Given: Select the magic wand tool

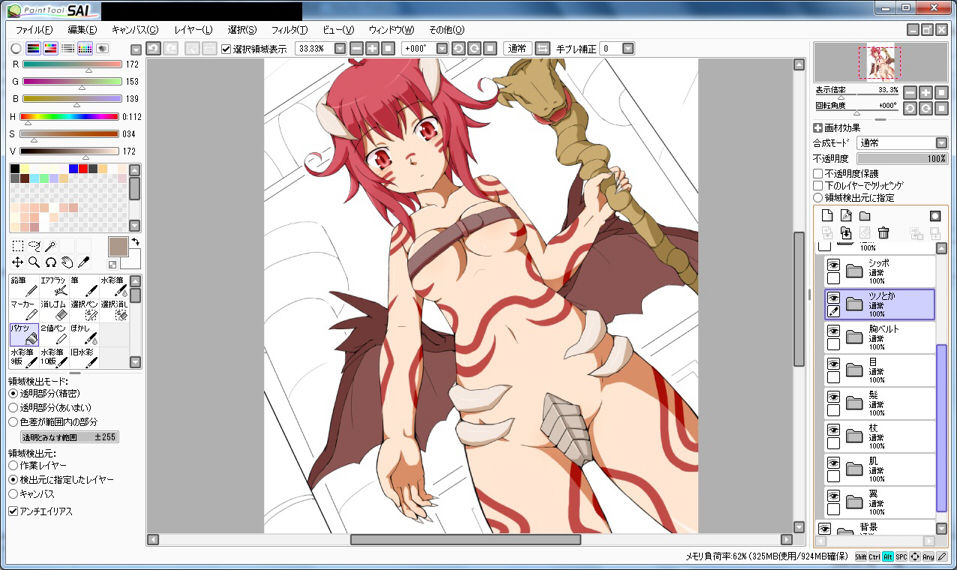Looking at the screenshot, I should [51, 246].
